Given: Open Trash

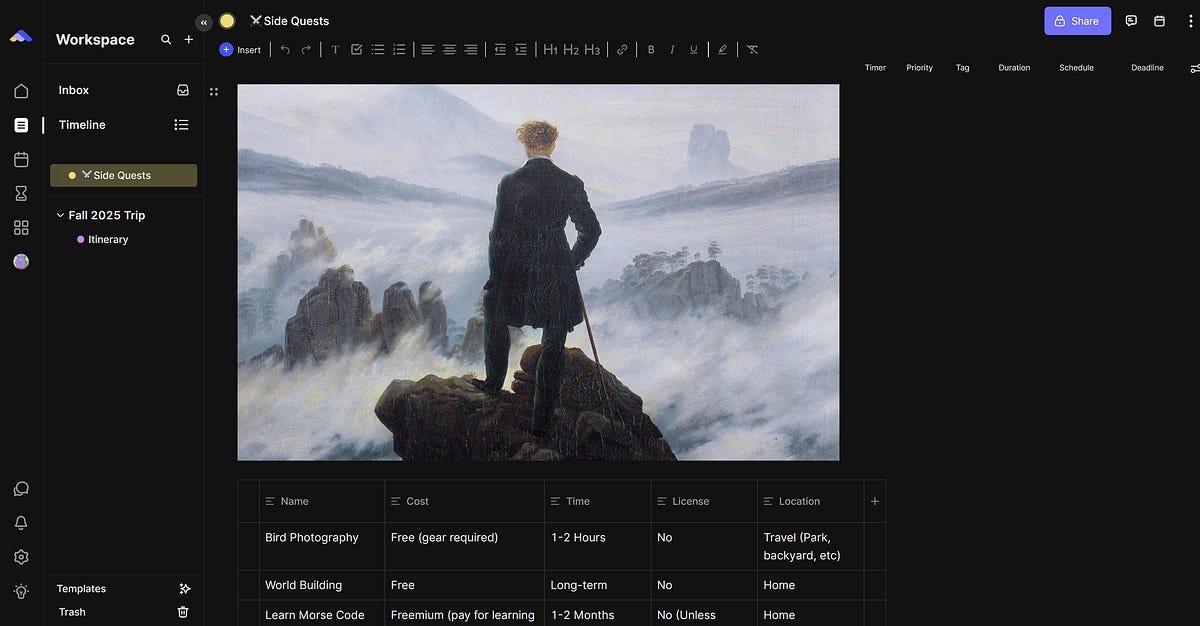Looking at the screenshot, I should pyautogui.click(x=72, y=612).
